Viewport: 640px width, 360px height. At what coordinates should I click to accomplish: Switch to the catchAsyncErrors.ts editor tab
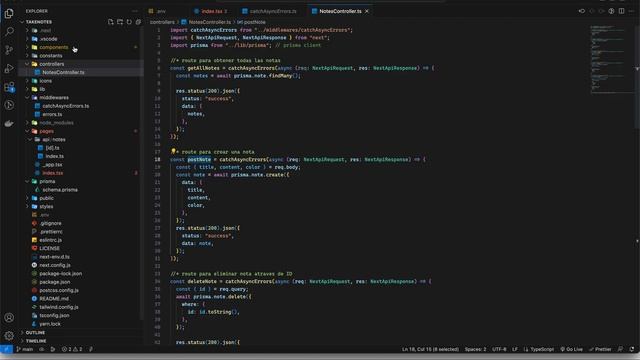[272, 11]
